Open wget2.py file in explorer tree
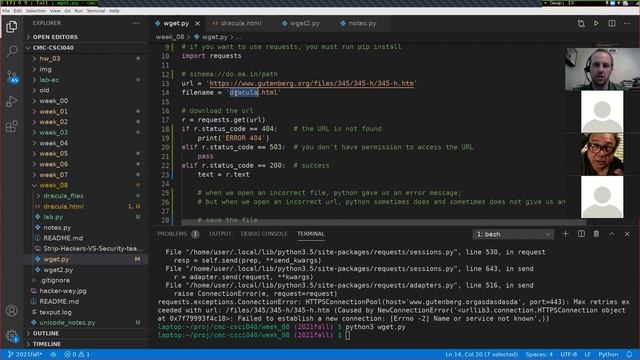 (x=58, y=270)
